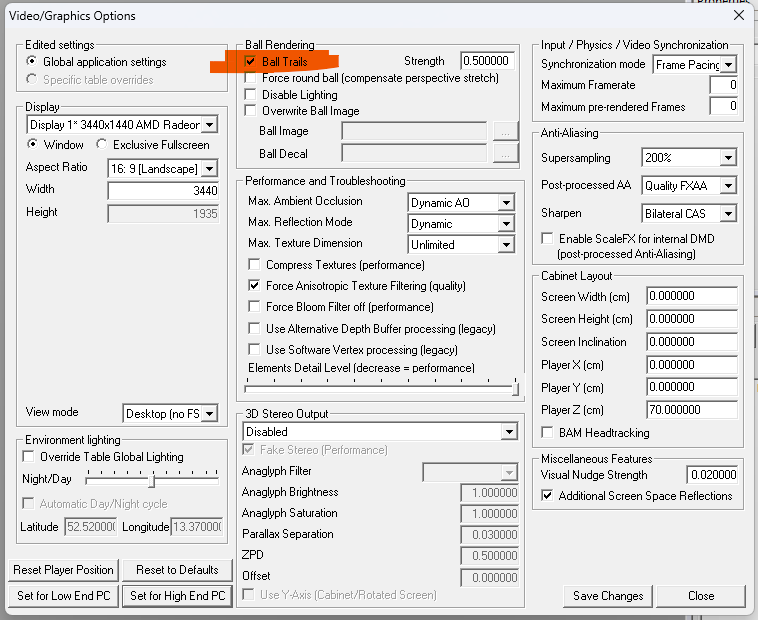Toggle the Ball Trails checkbox
The height and width of the screenshot is (620, 758).
[x=251, y=62]
